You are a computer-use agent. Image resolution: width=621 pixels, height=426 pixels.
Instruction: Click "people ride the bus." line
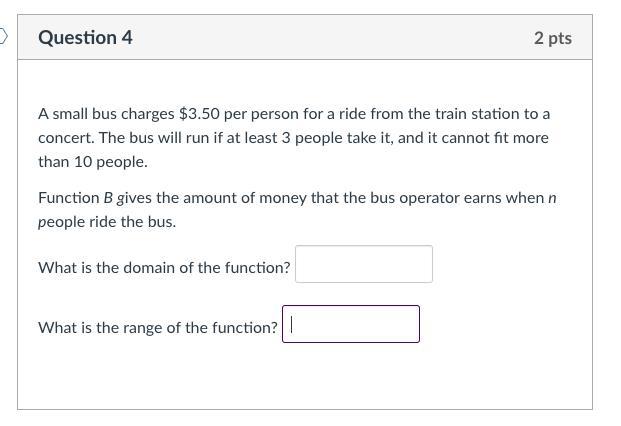coord(107,222)
